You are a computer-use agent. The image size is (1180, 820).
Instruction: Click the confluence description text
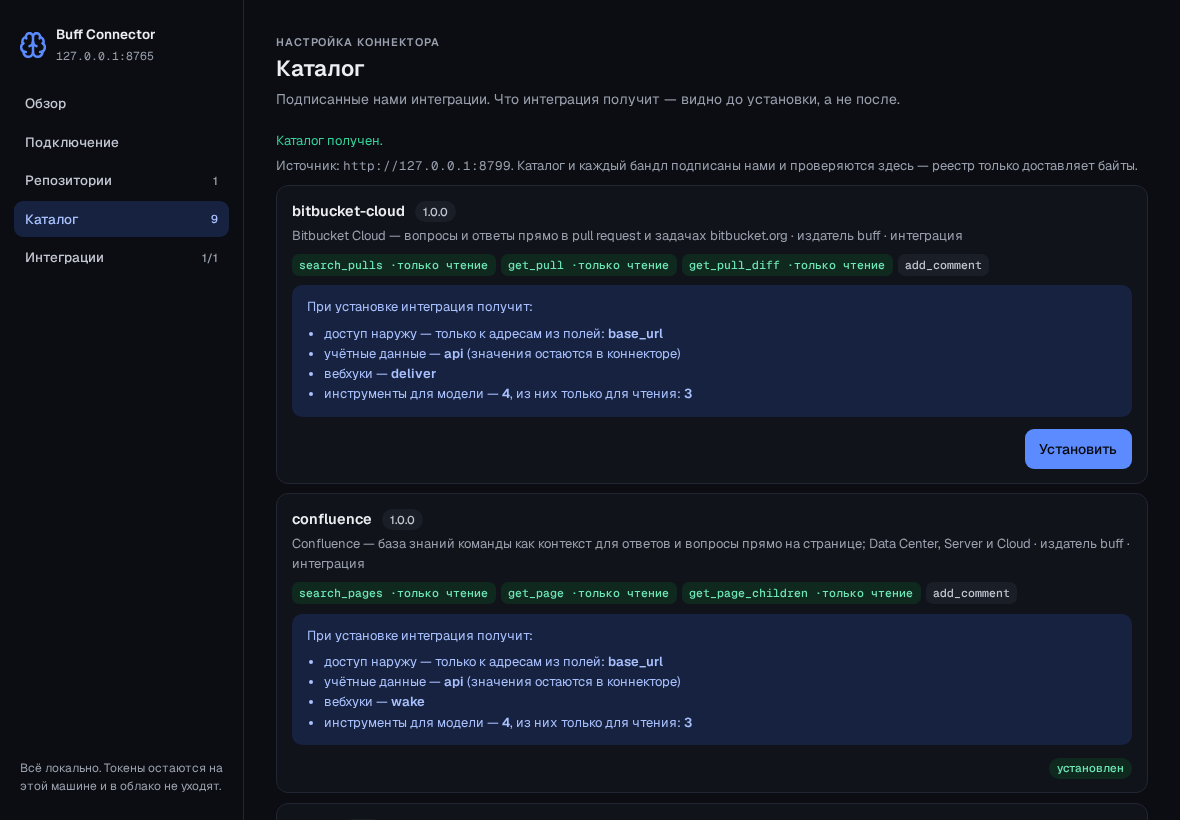click(710, 554)
